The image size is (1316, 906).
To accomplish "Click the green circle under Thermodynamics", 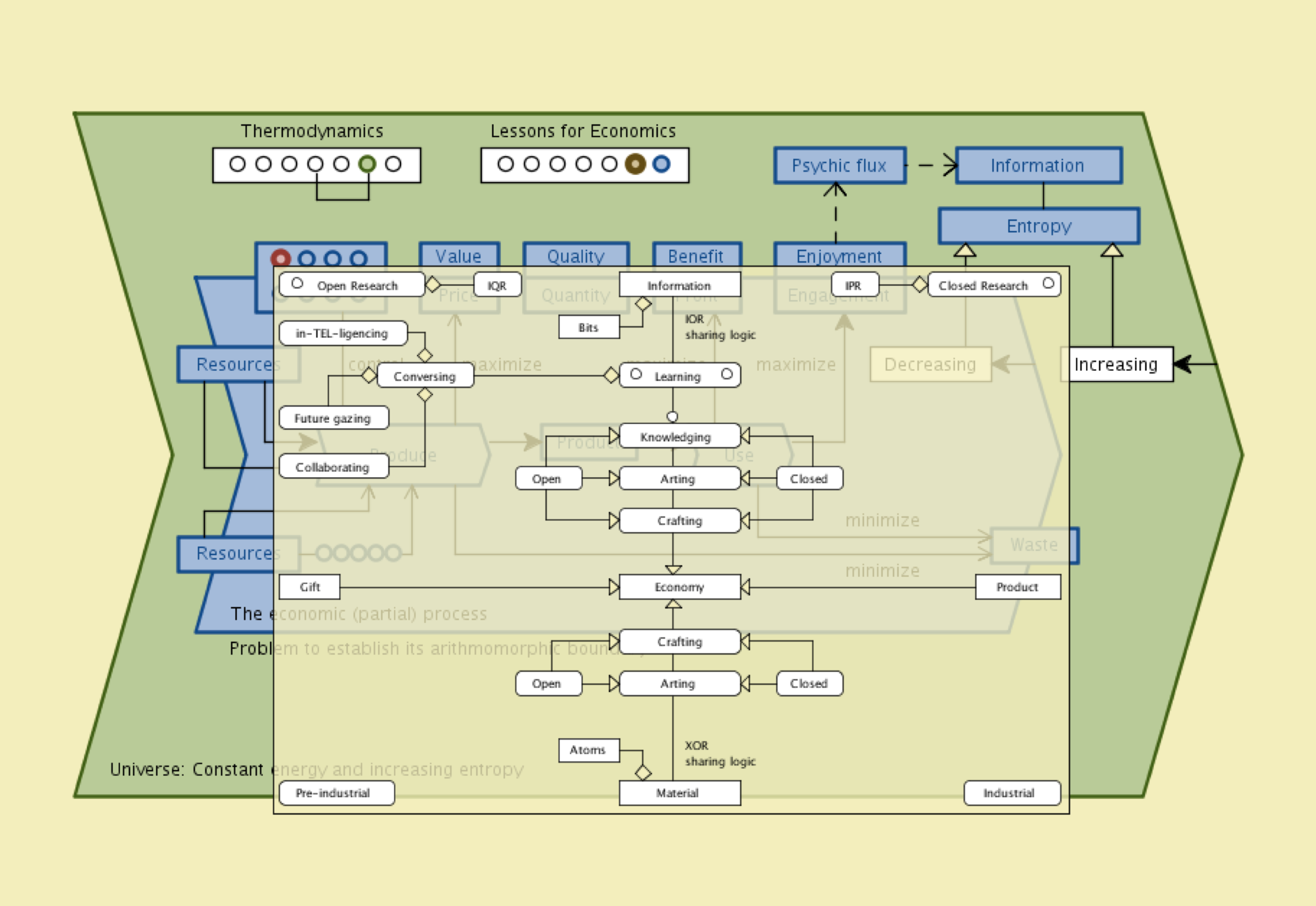I will pos(367,164).
